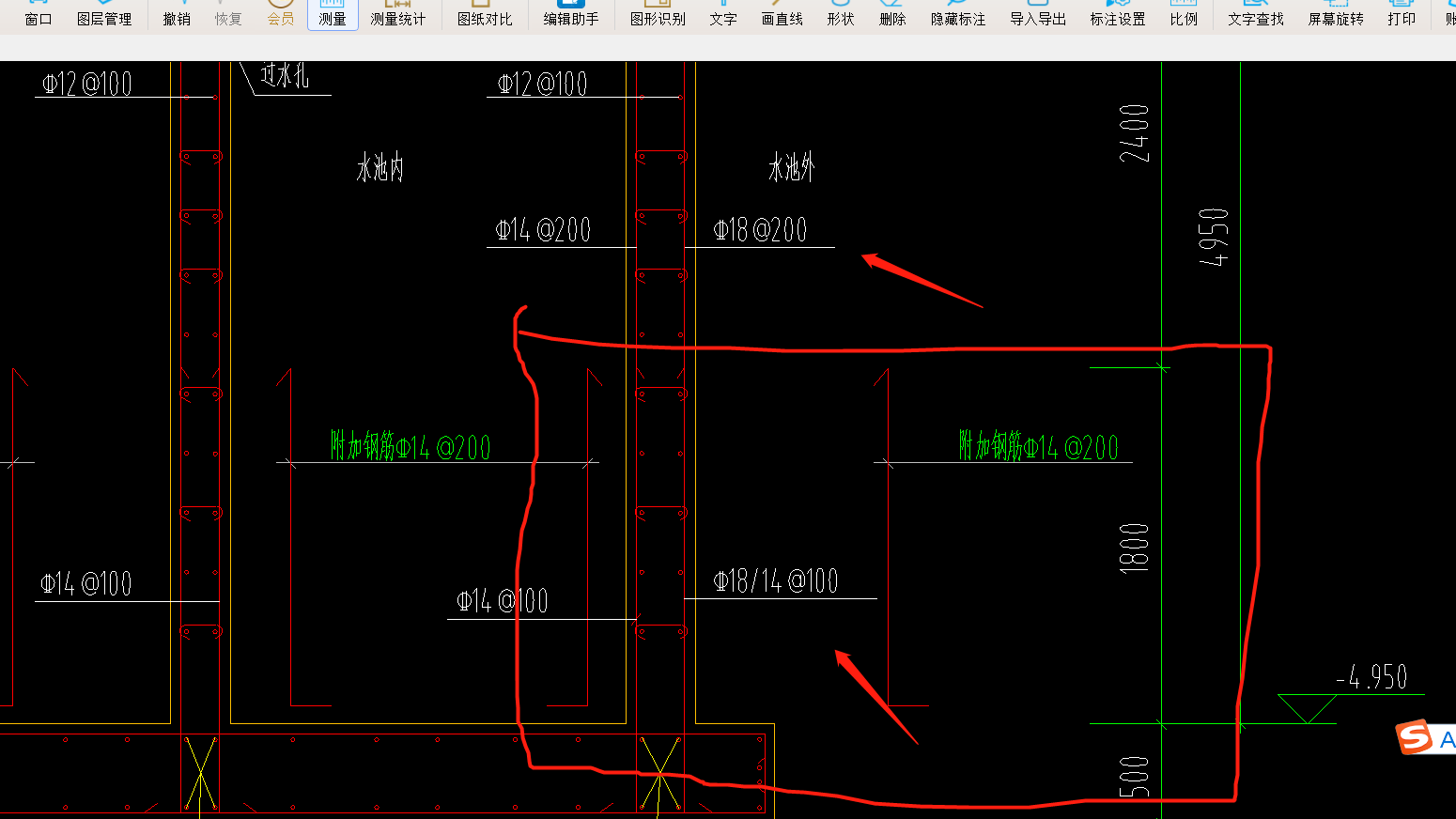Toggle 隐藏标注 hide annotations
This screenshot has width=1456, height=819.
pyautogui.click(x=958, y=14)
